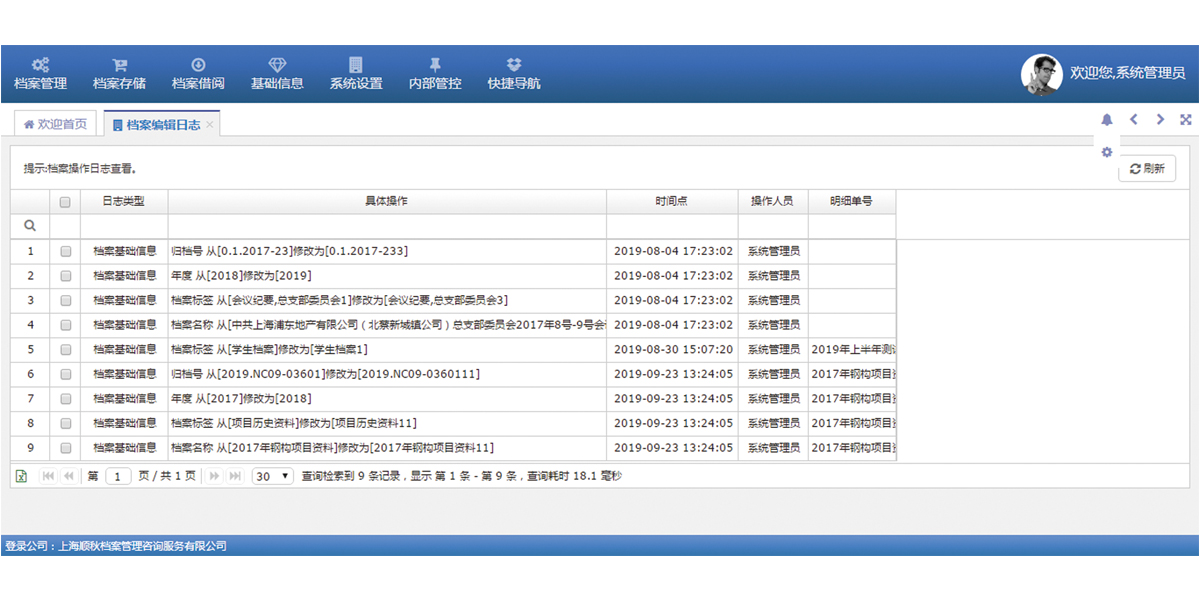
Task: Open the page size dropdown showing 30
Action: (x=272, y=476)
